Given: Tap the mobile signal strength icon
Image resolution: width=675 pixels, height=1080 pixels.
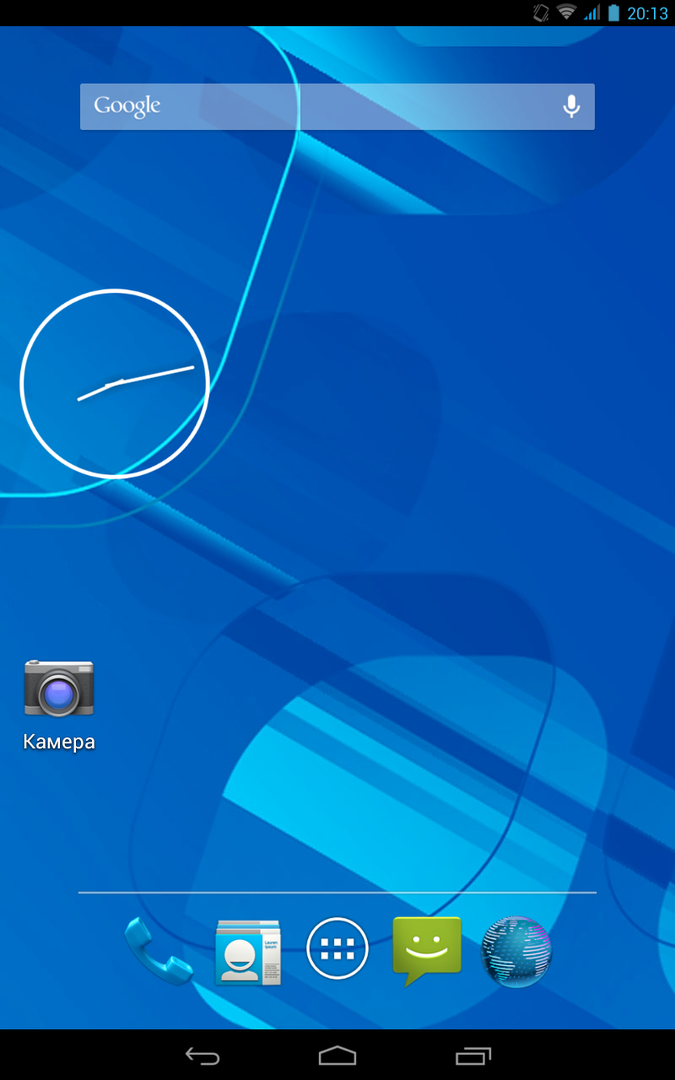Looking at the screenshot, I should pyautogui.click(x=592, y=13).
